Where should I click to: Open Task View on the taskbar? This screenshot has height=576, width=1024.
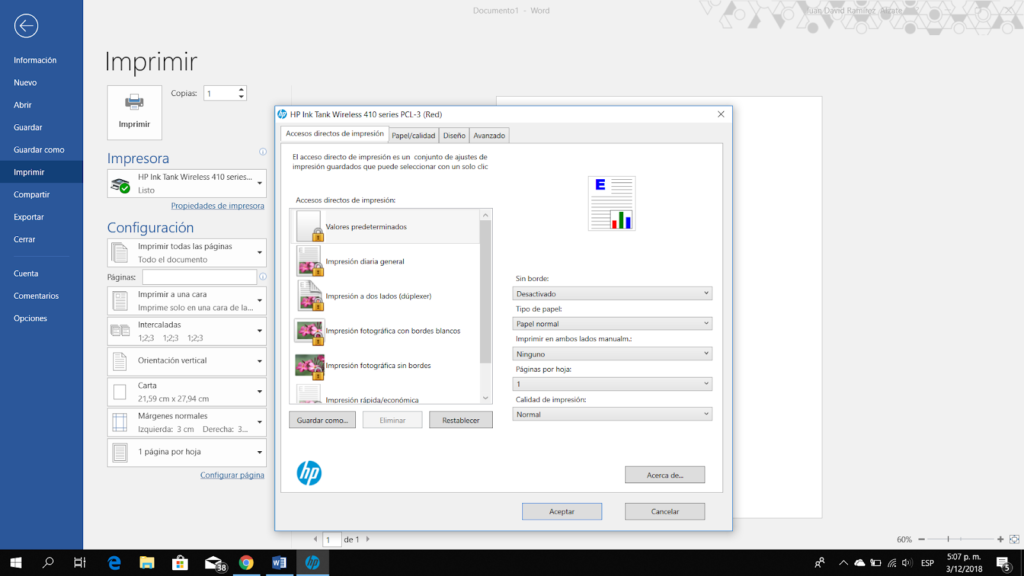coord(80,562)
